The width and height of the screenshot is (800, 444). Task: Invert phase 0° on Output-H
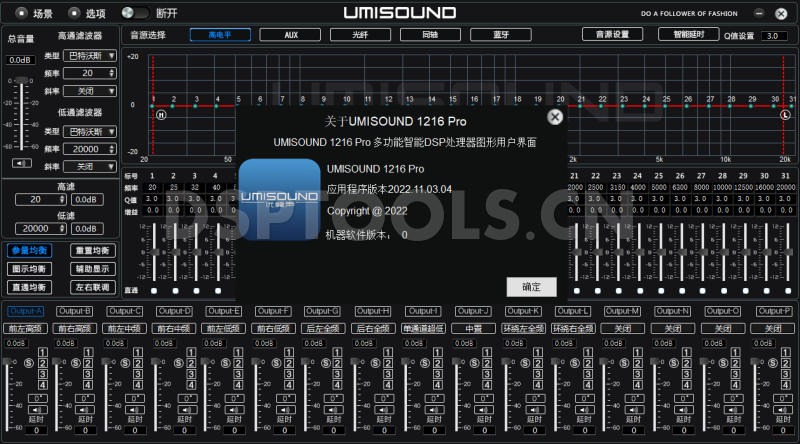385,399
